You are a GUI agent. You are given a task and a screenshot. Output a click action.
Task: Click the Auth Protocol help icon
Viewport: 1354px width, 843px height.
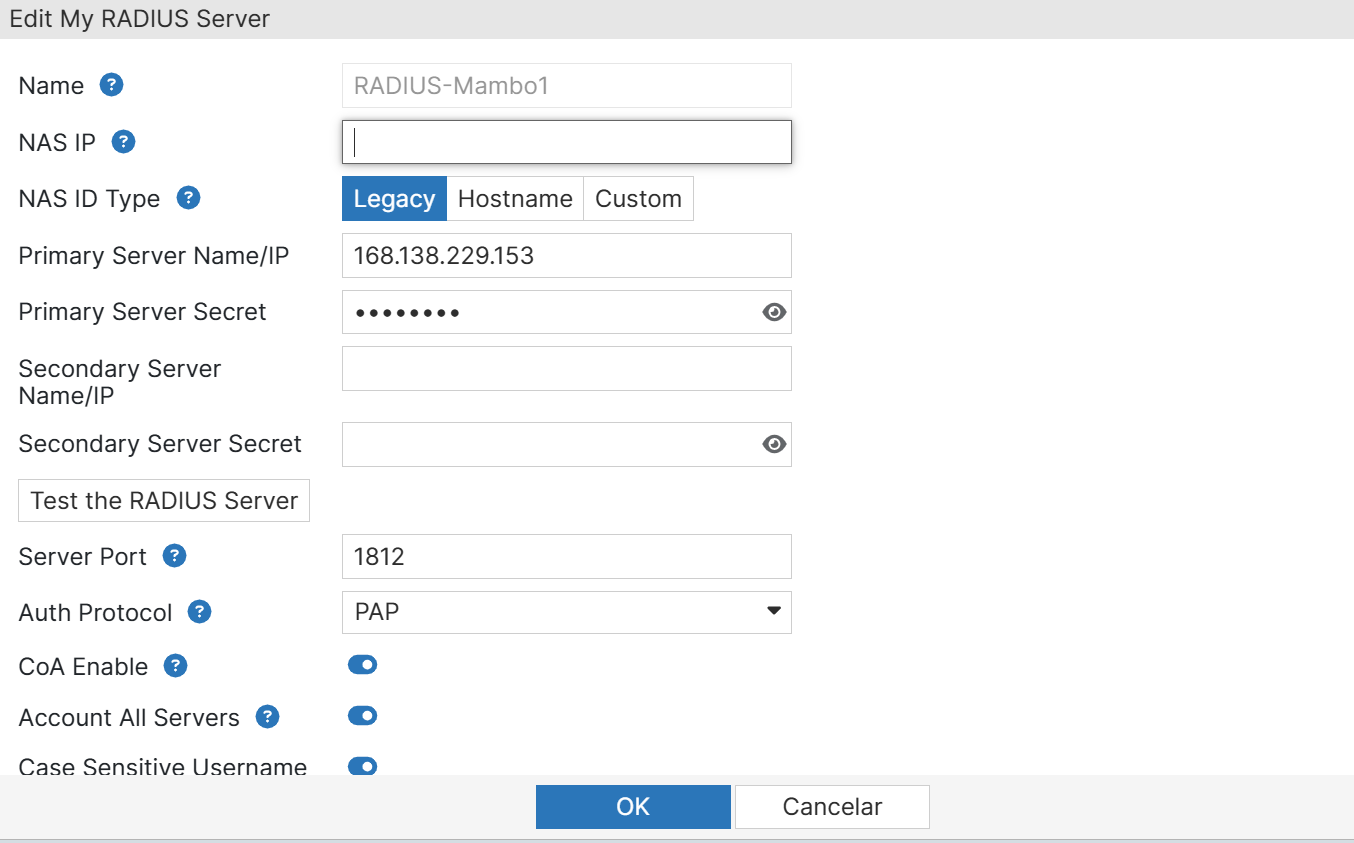(x=200, y=612)
